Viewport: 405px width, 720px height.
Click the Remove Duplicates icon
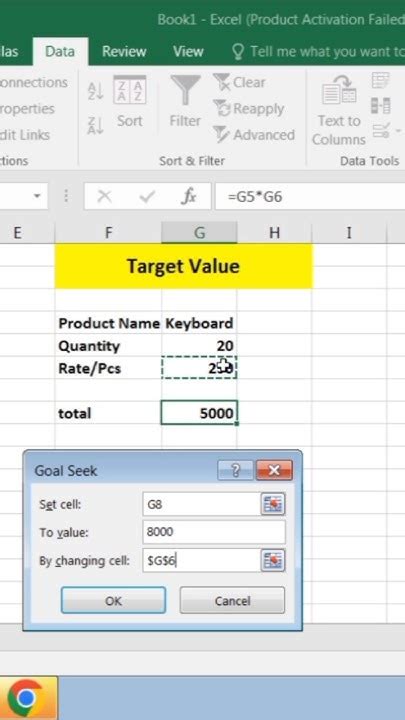(x=381, y=106)
